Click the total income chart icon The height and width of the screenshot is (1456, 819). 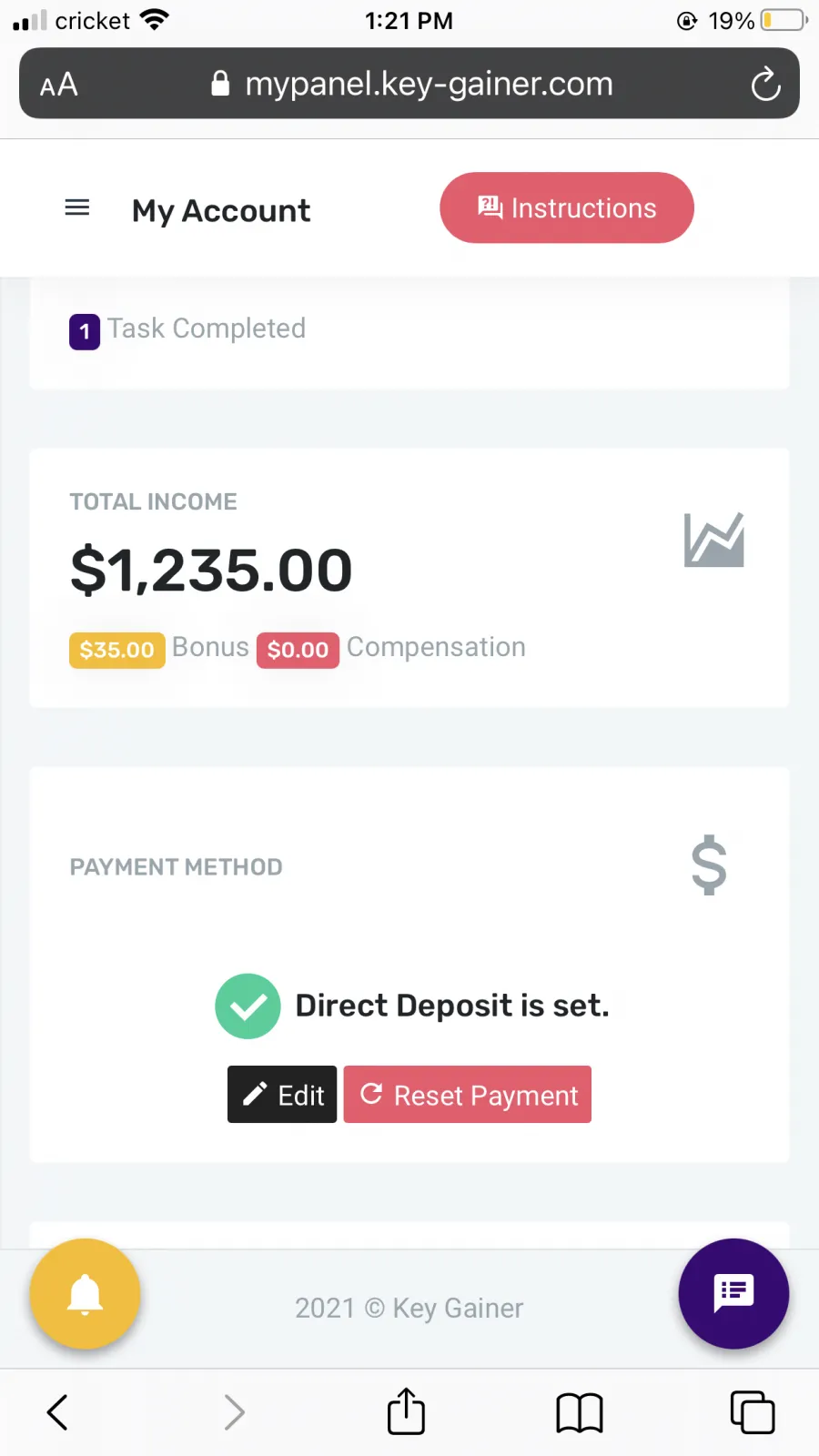(714, 540)
